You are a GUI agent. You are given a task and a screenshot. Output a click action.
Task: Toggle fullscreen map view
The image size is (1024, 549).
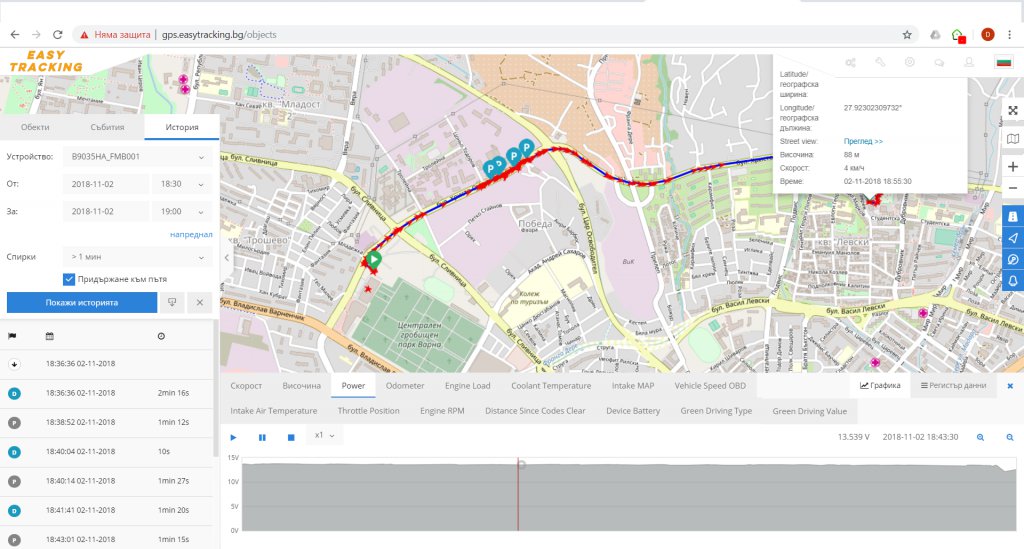click(1013, 110)
